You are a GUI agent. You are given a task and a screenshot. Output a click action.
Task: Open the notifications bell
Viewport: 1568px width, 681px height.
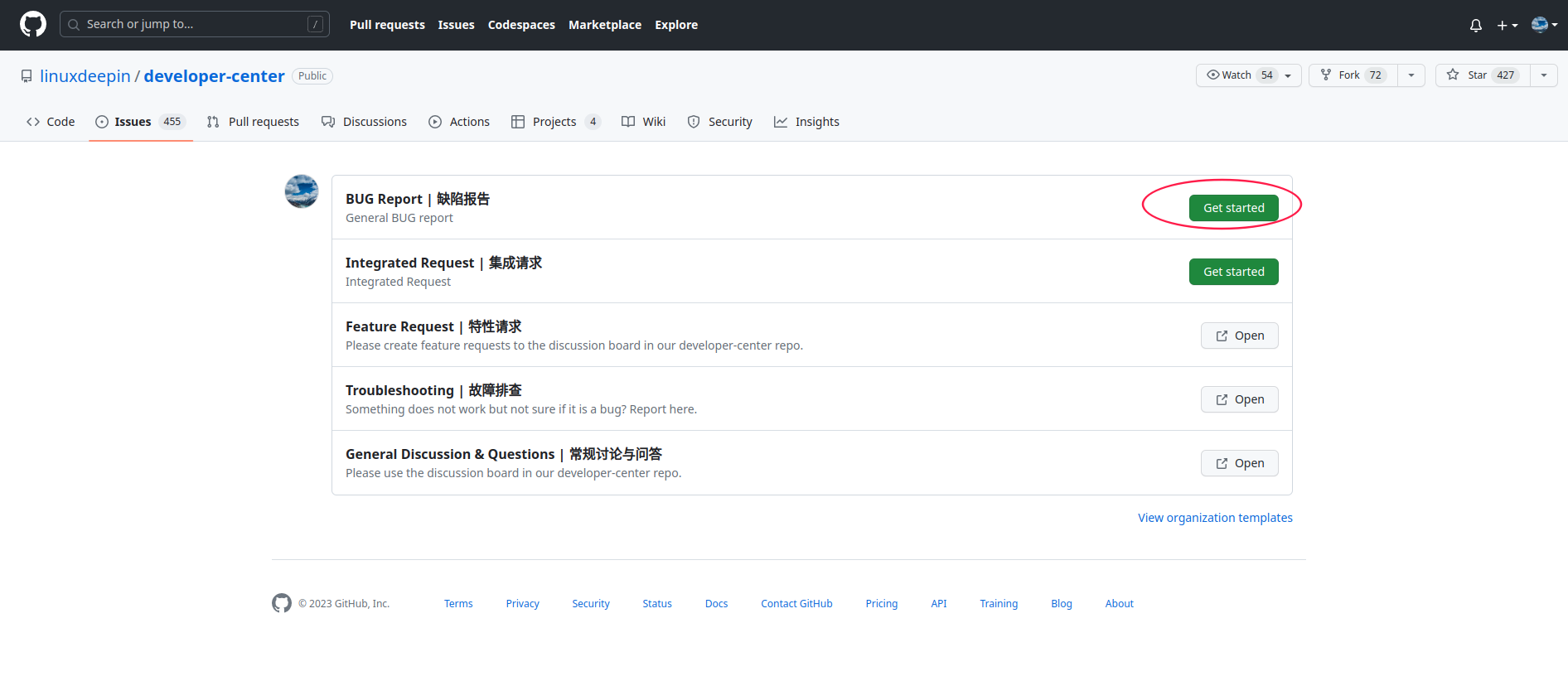point(1476,25)
